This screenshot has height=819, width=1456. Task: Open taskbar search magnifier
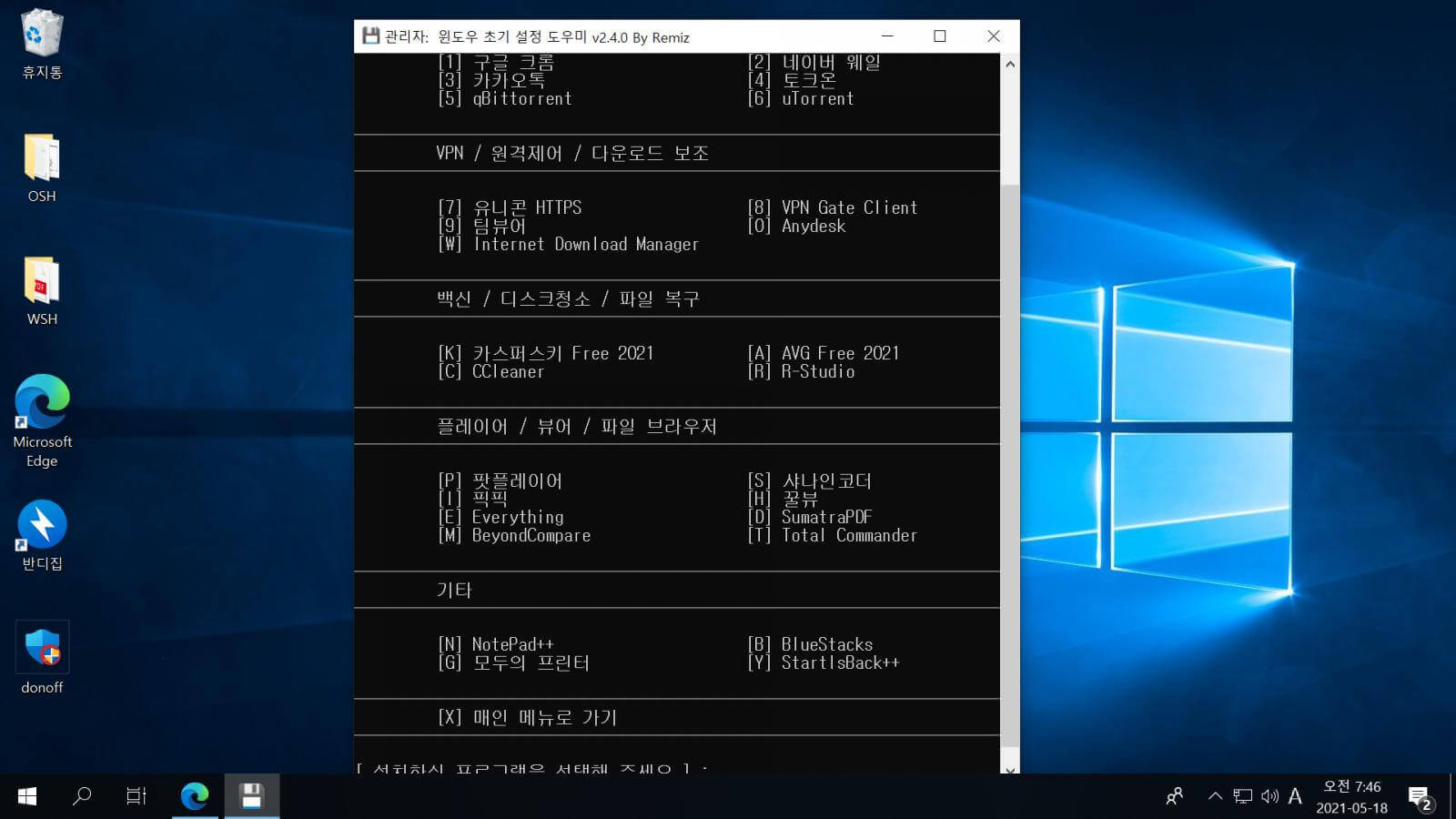point(82,796)
